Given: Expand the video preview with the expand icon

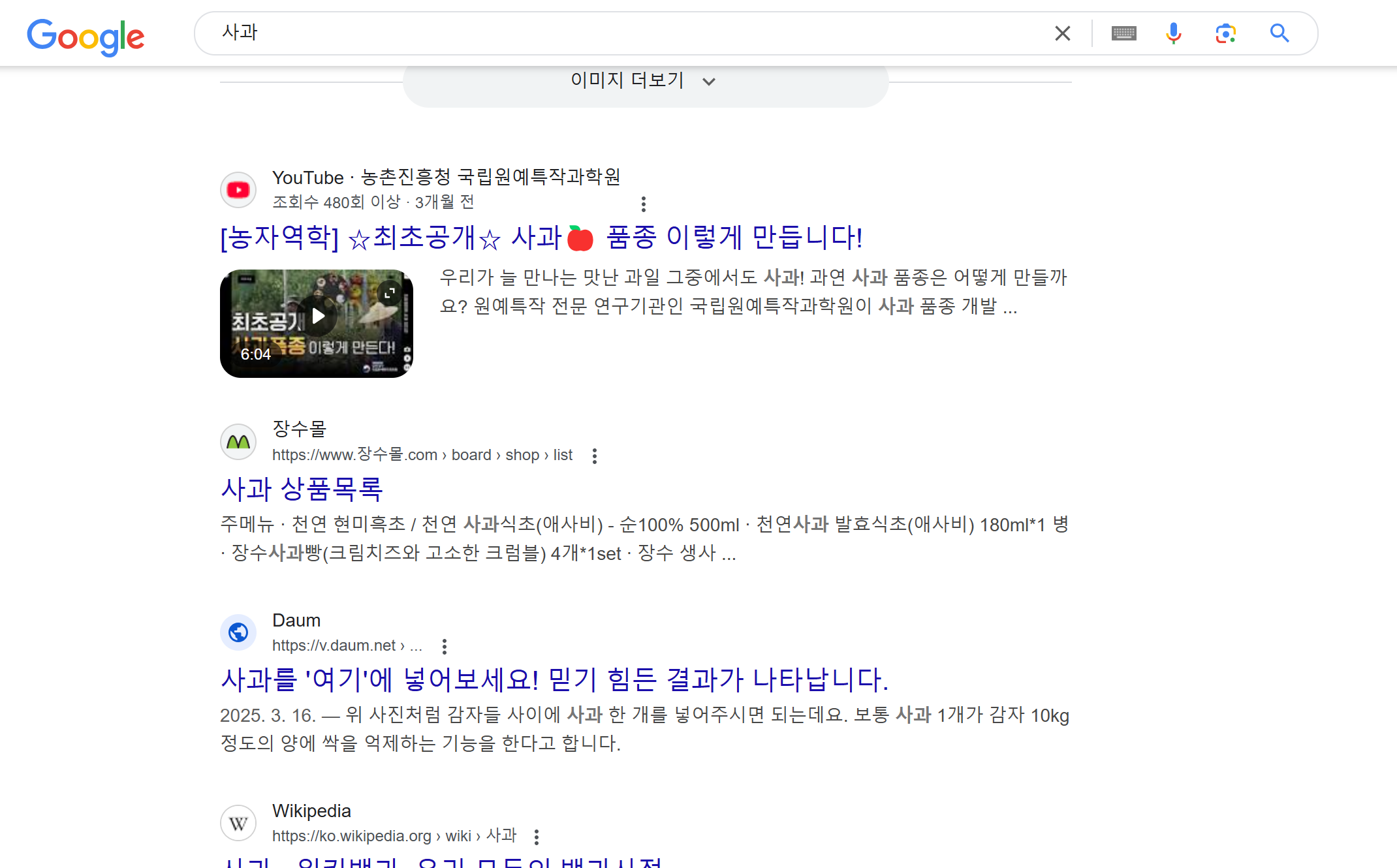Looking at the screenshot, I should pyautogui.click(x=390, y=293).
